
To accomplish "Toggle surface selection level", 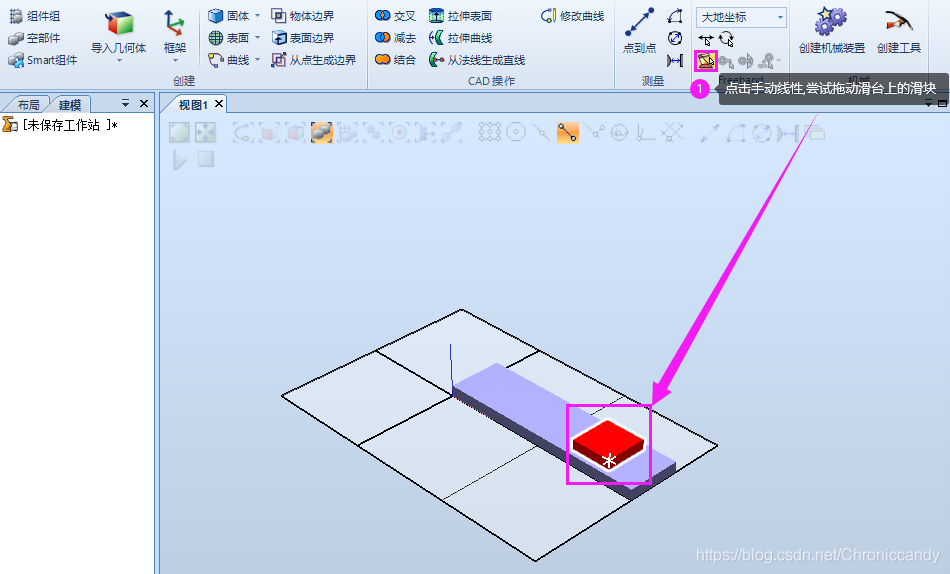I will pyautogui.click(x=269, y=133).
